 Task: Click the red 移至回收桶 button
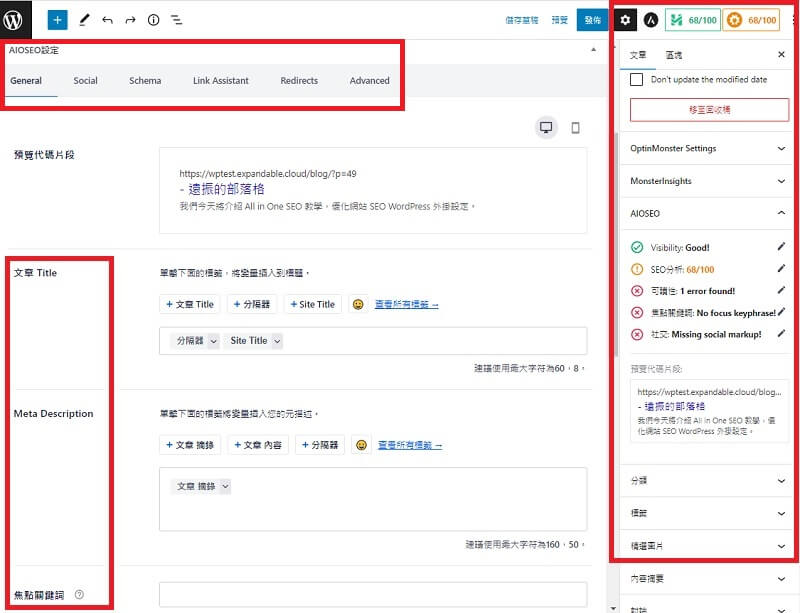[709, 110]
